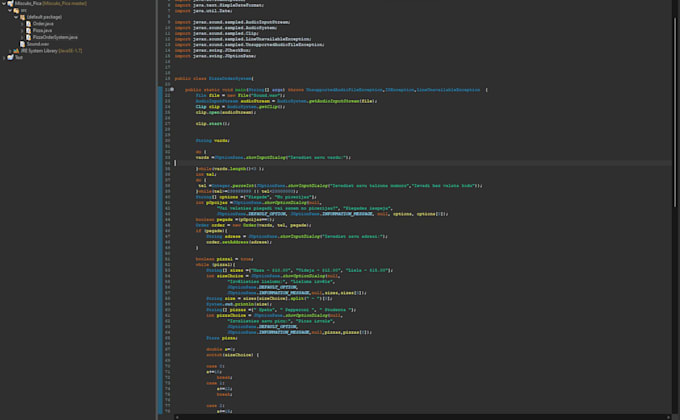Collapse the src folder node
680x420 pixels.
tap(10, 10)
